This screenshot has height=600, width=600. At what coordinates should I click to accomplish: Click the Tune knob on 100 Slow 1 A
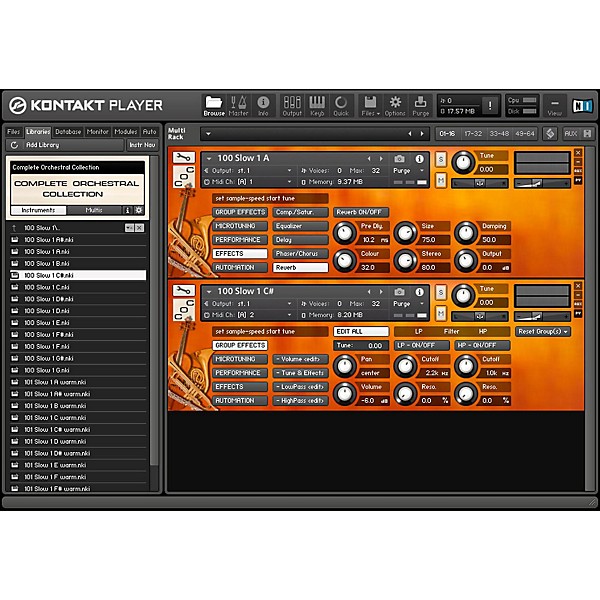click(x=463, y=162)
